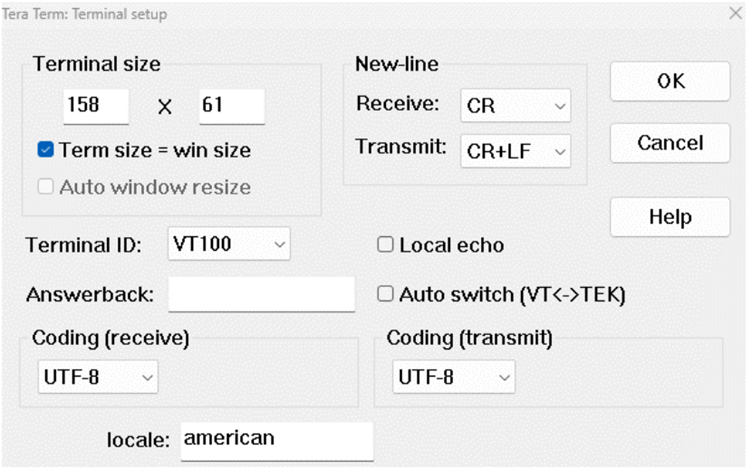Cancel the terminal setup changes
The height and width of the screenshot is (468, 752).
[x=670, y=143]
